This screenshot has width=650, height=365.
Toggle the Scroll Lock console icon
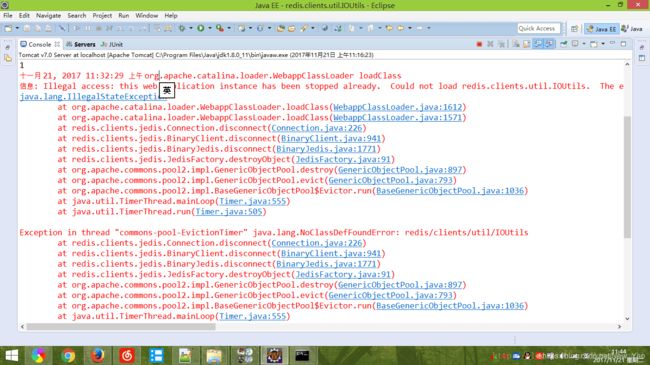pos(526,44)
